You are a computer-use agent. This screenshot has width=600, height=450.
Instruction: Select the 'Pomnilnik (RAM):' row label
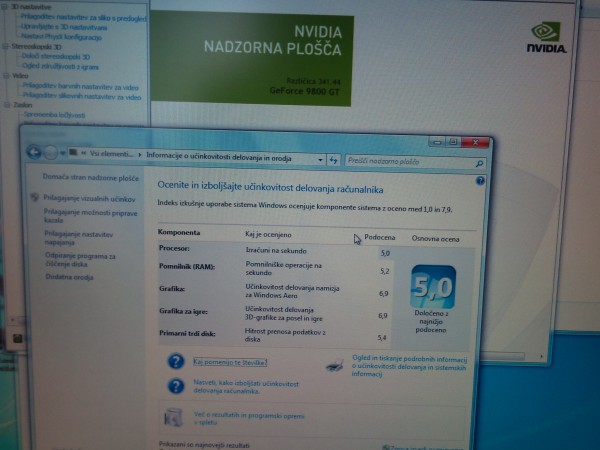[x=187, y=266]
